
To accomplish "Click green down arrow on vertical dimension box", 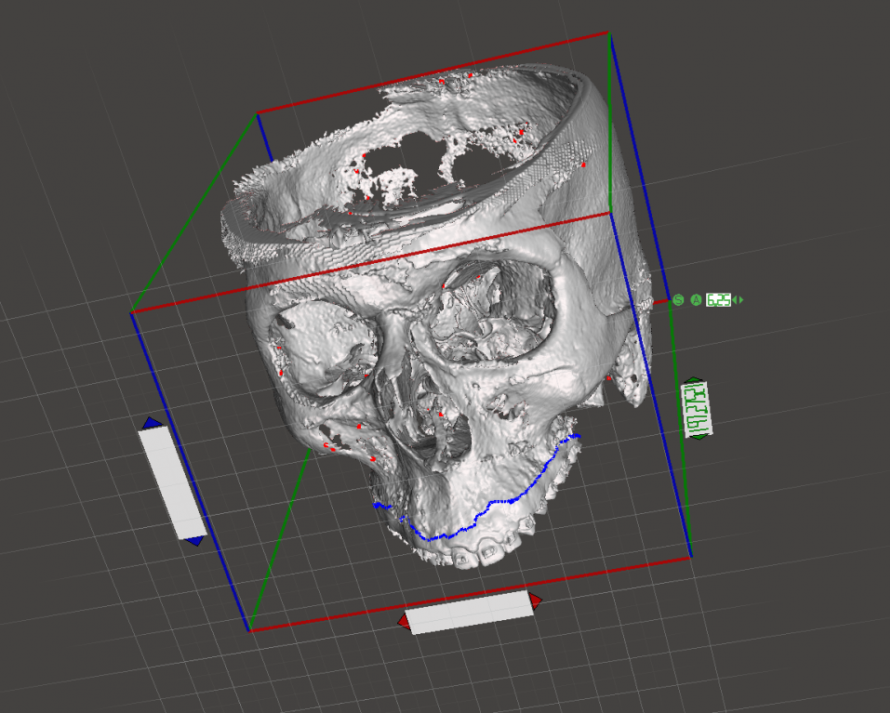I will point(700,437).
